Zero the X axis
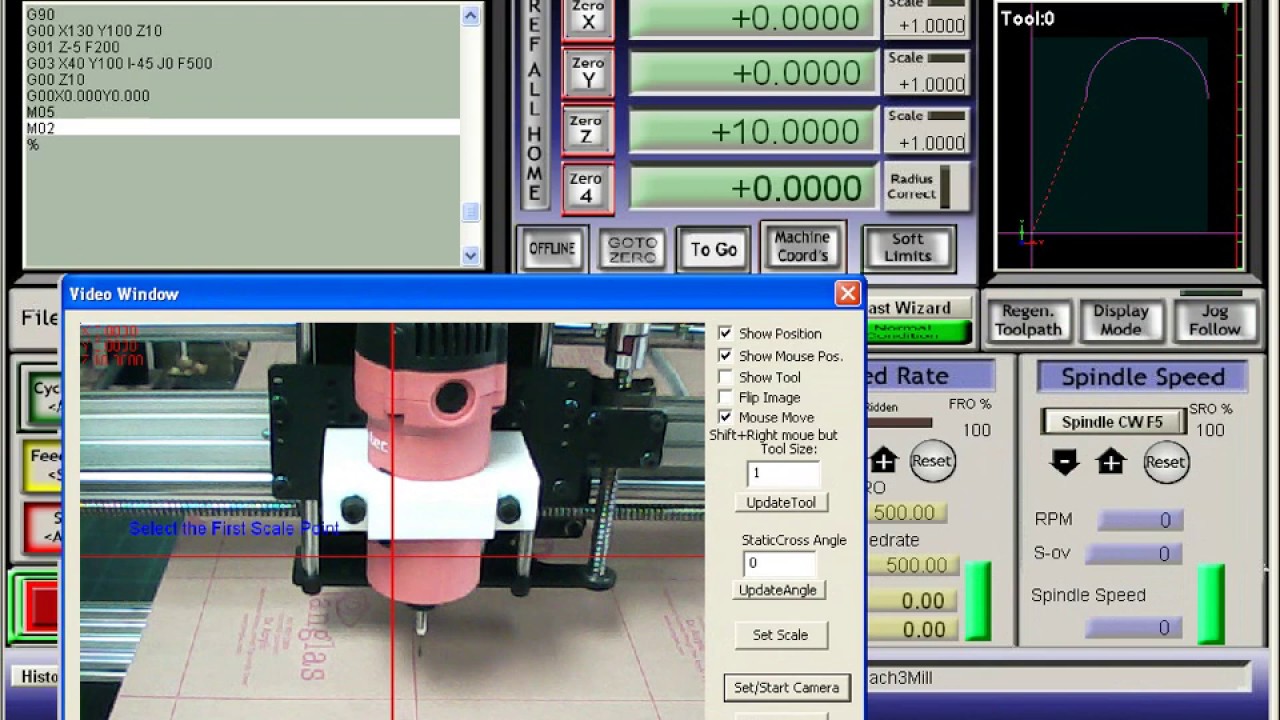The width and height of the screenshot is (1280, 720). (x=588, y=18)
